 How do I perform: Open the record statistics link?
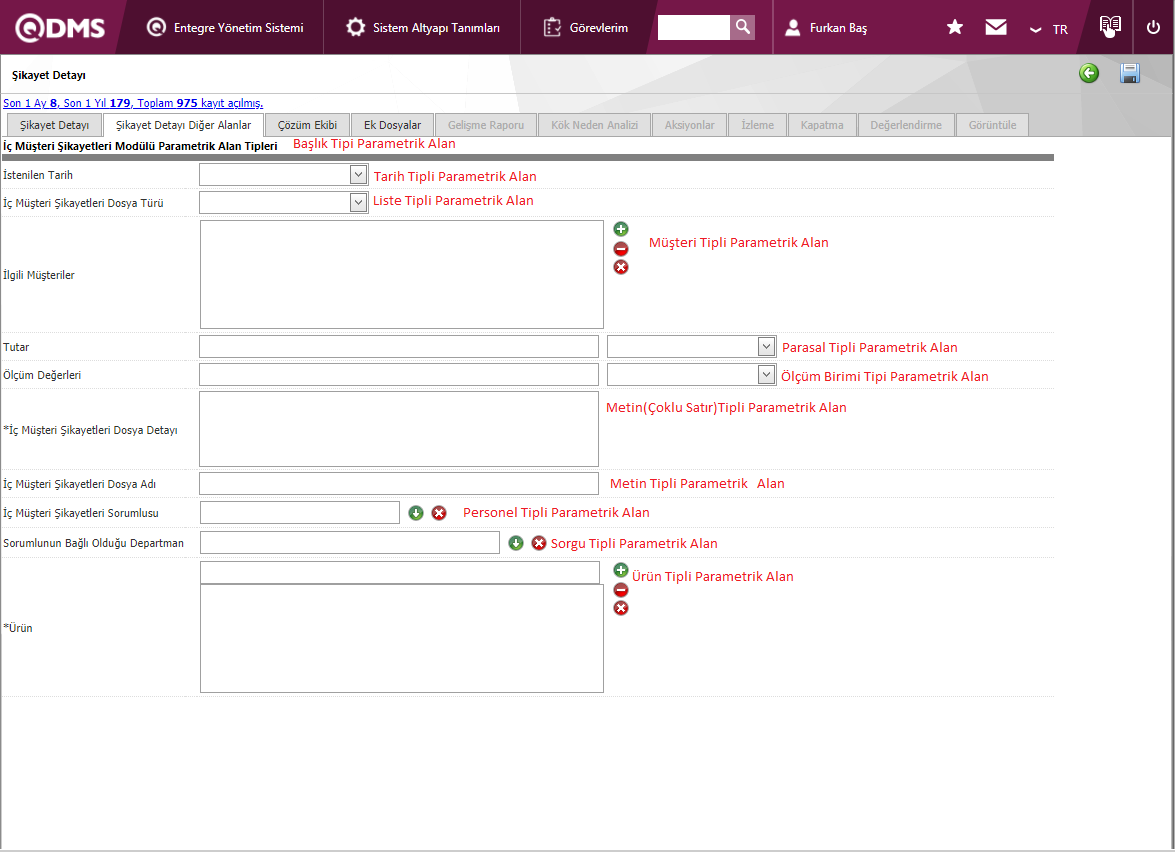(133, 103)
